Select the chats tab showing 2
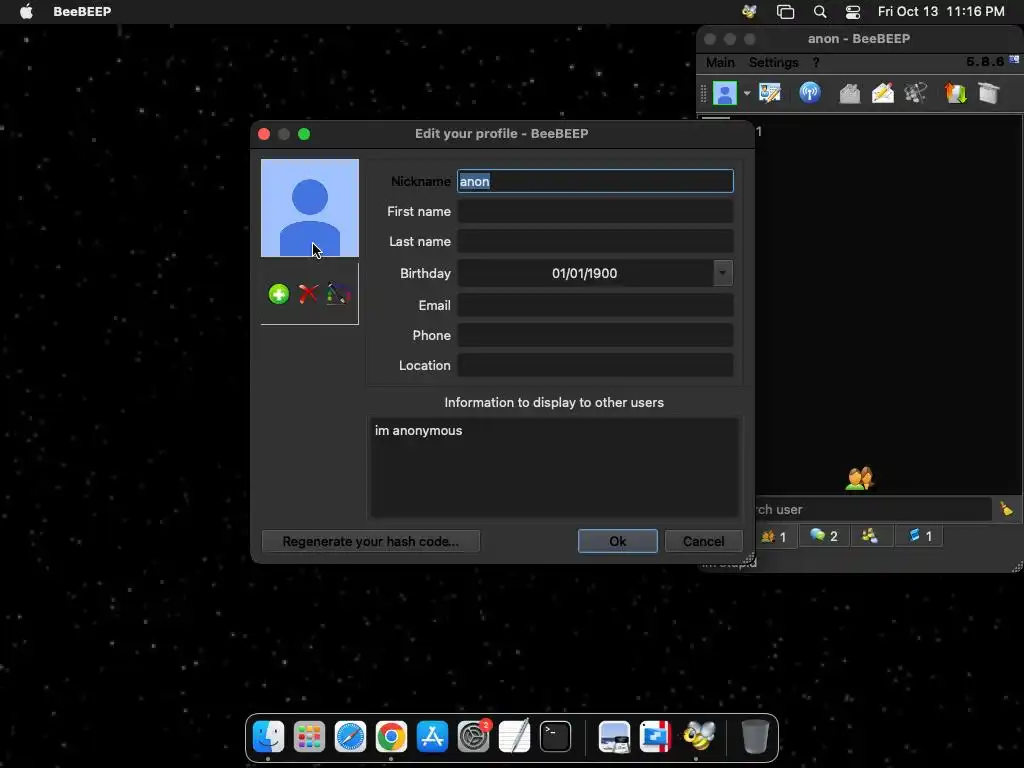 824,536
